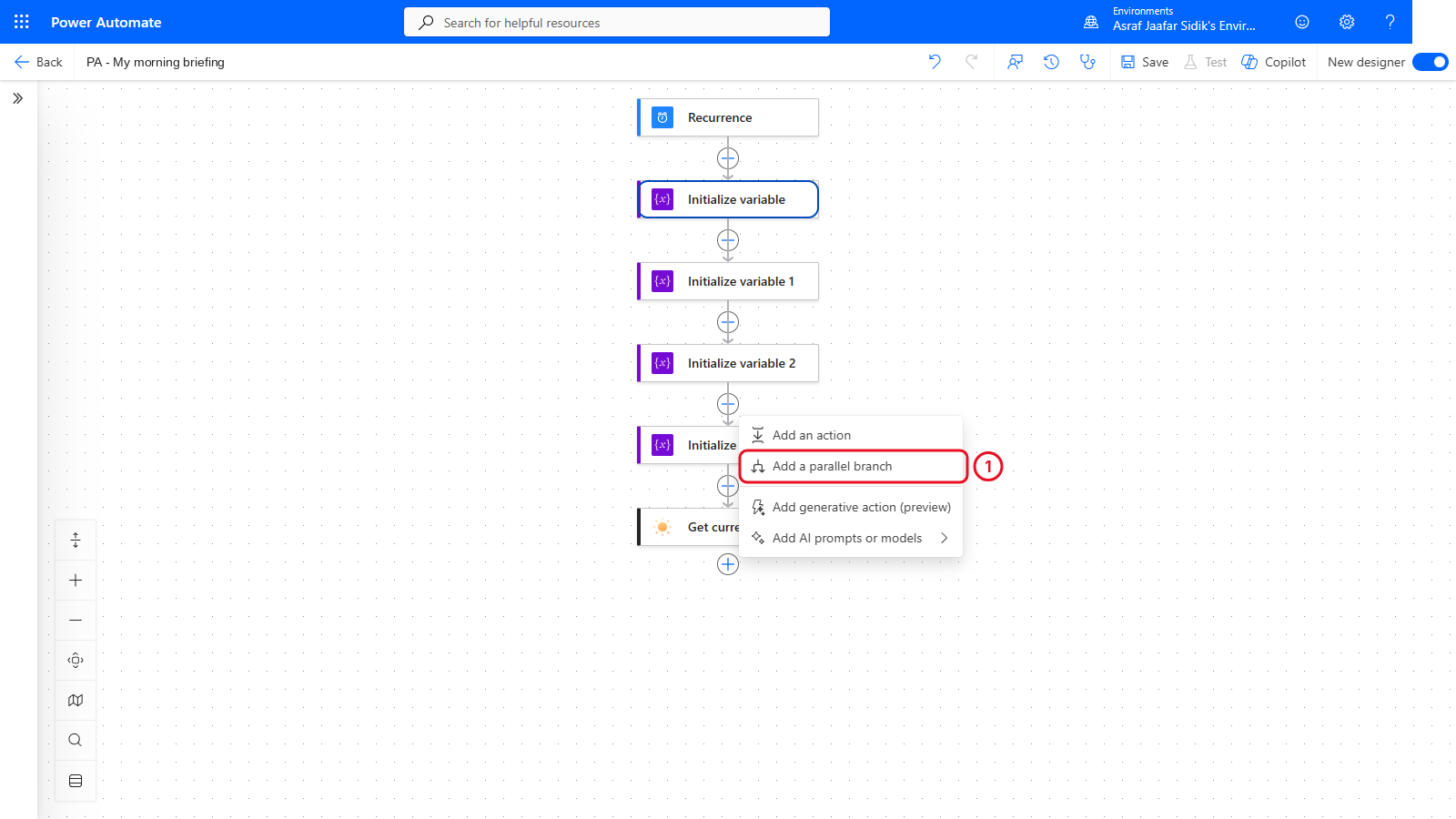Select the Initialize variable 1 card
1456x819 pixels.
(x=728, y=281)
